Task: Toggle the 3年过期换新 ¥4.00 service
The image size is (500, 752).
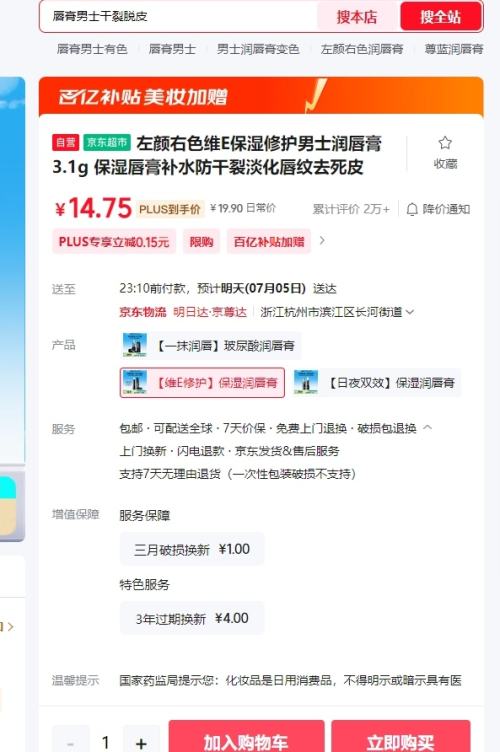Action: coord(192,618)
